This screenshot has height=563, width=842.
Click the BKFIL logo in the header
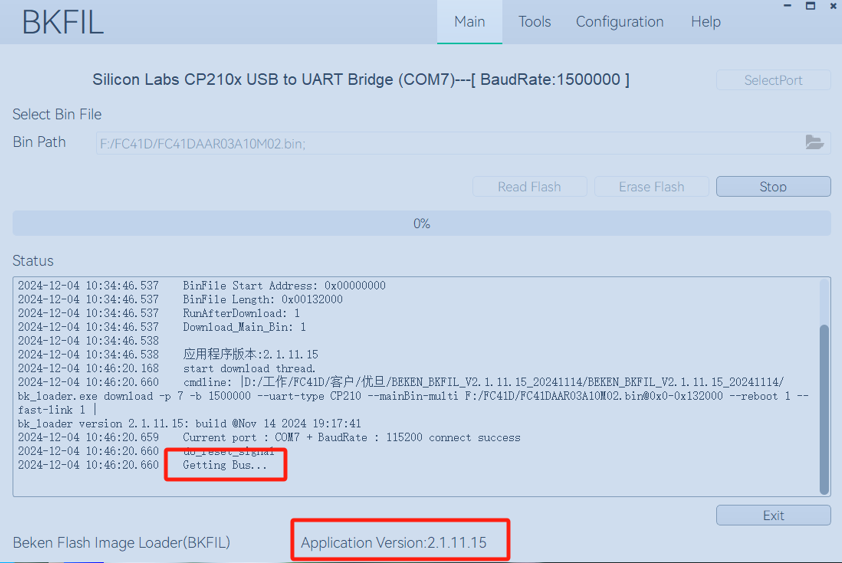coord(62,23)
